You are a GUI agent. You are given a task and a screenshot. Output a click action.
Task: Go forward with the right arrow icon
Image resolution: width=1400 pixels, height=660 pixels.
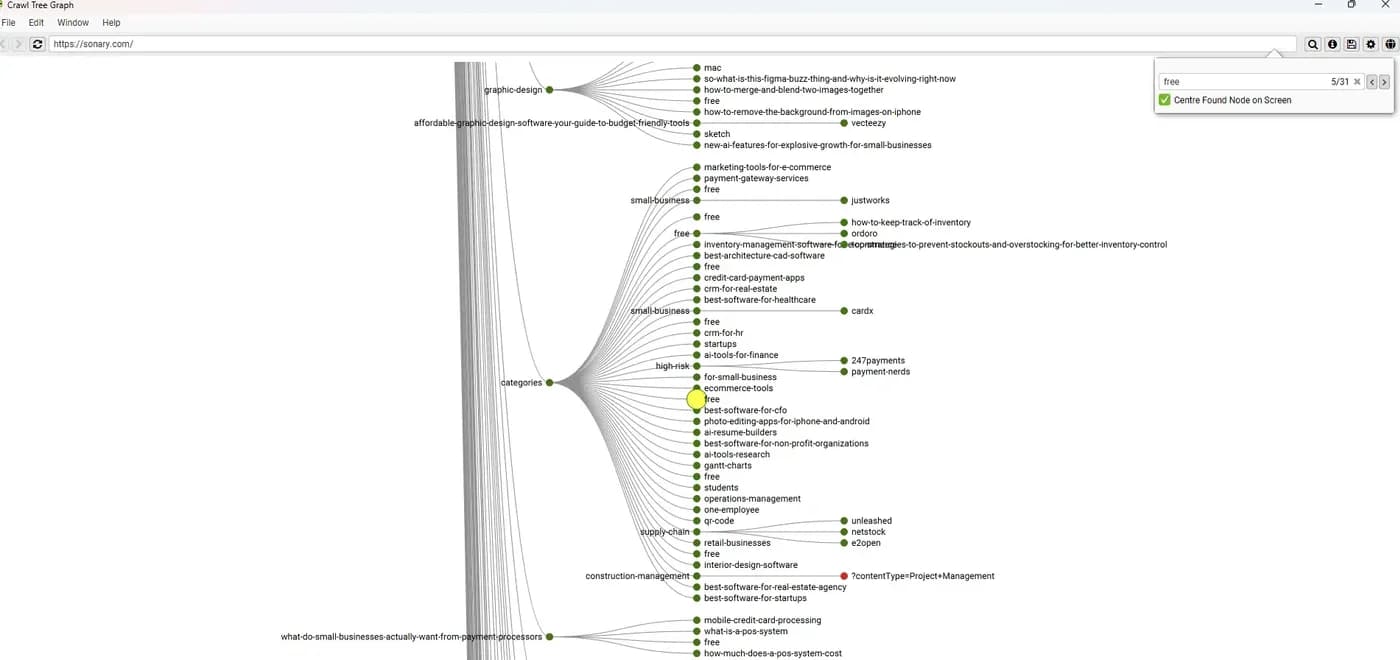[x=18, y=44]
